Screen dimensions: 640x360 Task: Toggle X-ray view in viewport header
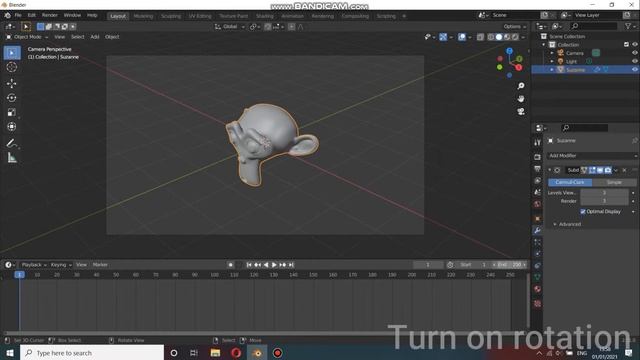coord(480,37)
